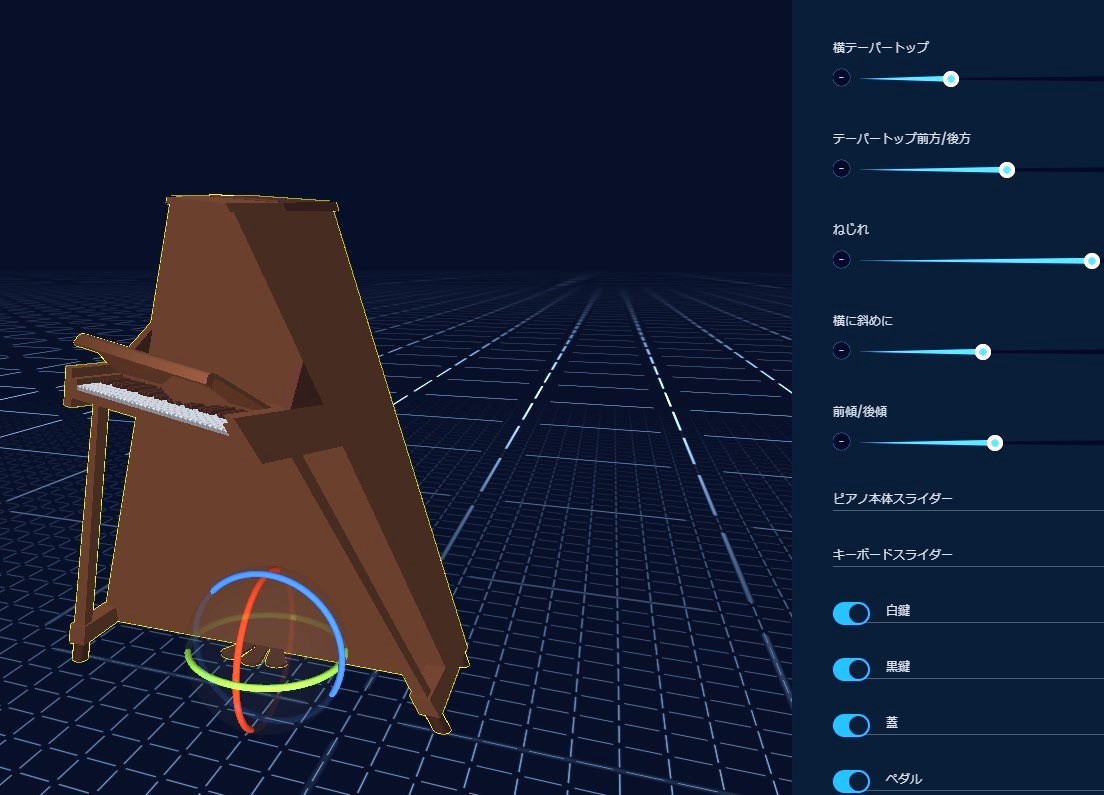Click minus button for 横テーパートップ slider
1104x795 pixels.
pyautogui.click(x=841, y=77)
